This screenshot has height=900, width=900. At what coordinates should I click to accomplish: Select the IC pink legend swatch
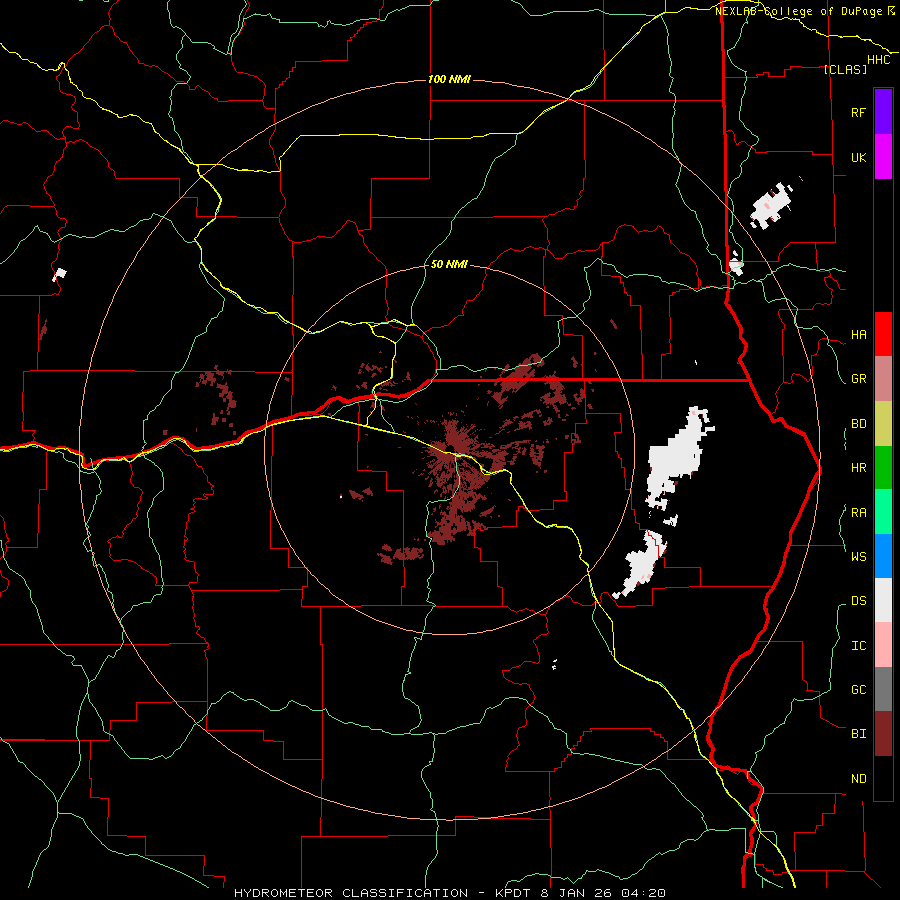883,645
